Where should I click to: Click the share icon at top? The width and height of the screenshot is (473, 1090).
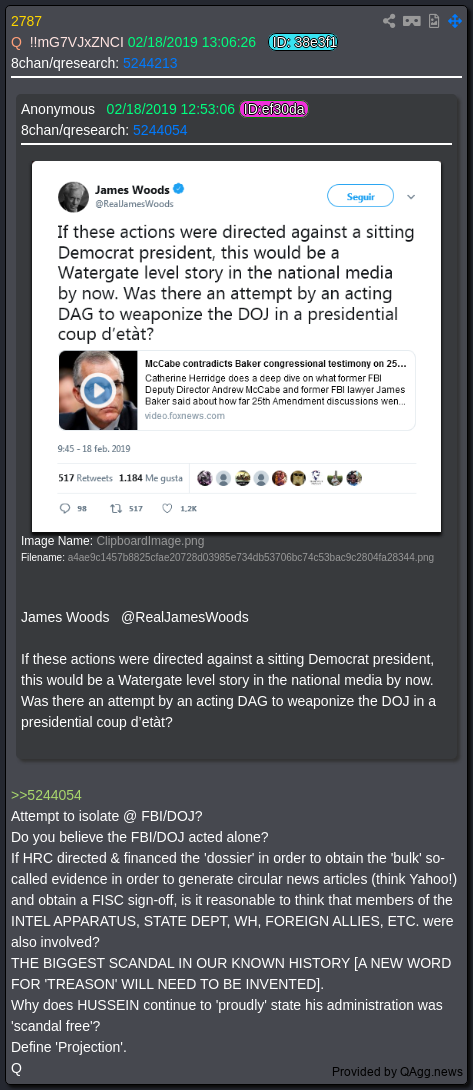pos(390,21)
